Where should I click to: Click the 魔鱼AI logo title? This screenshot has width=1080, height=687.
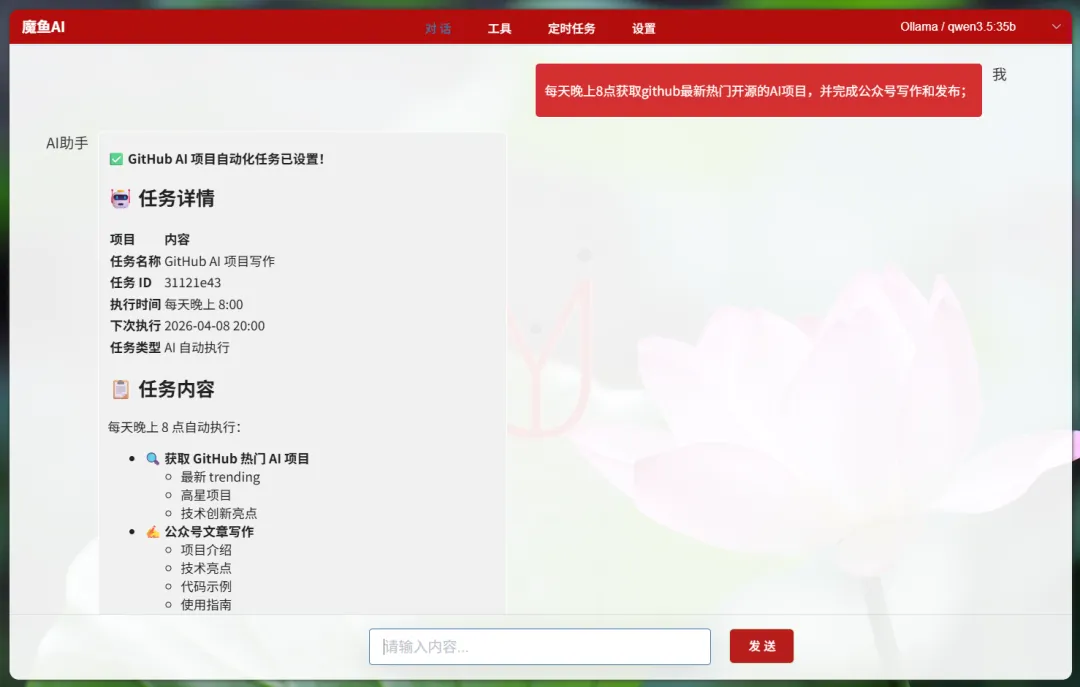coord(43,27)
